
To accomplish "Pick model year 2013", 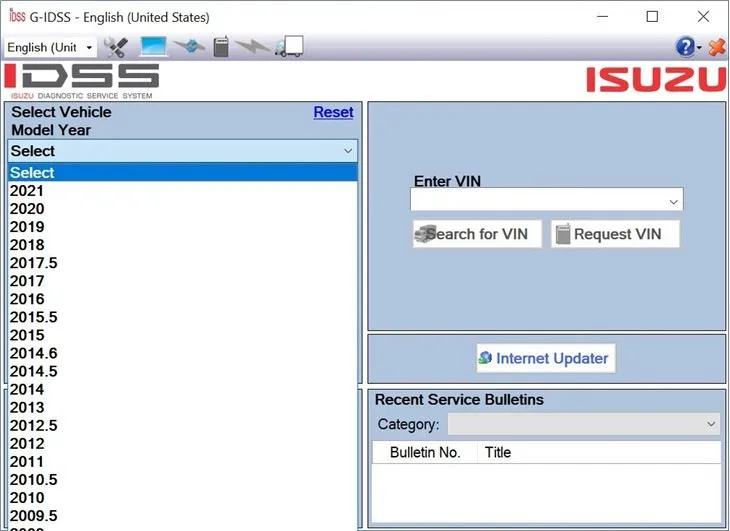I will (x=182, y=408).
